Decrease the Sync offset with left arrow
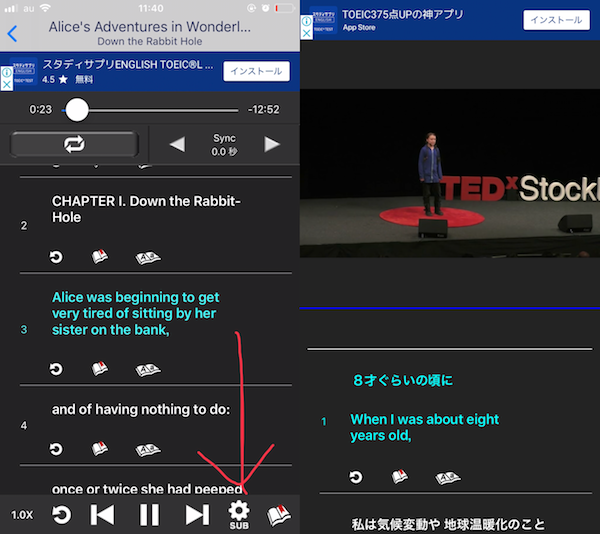600x534 pixels. point(177,144)
